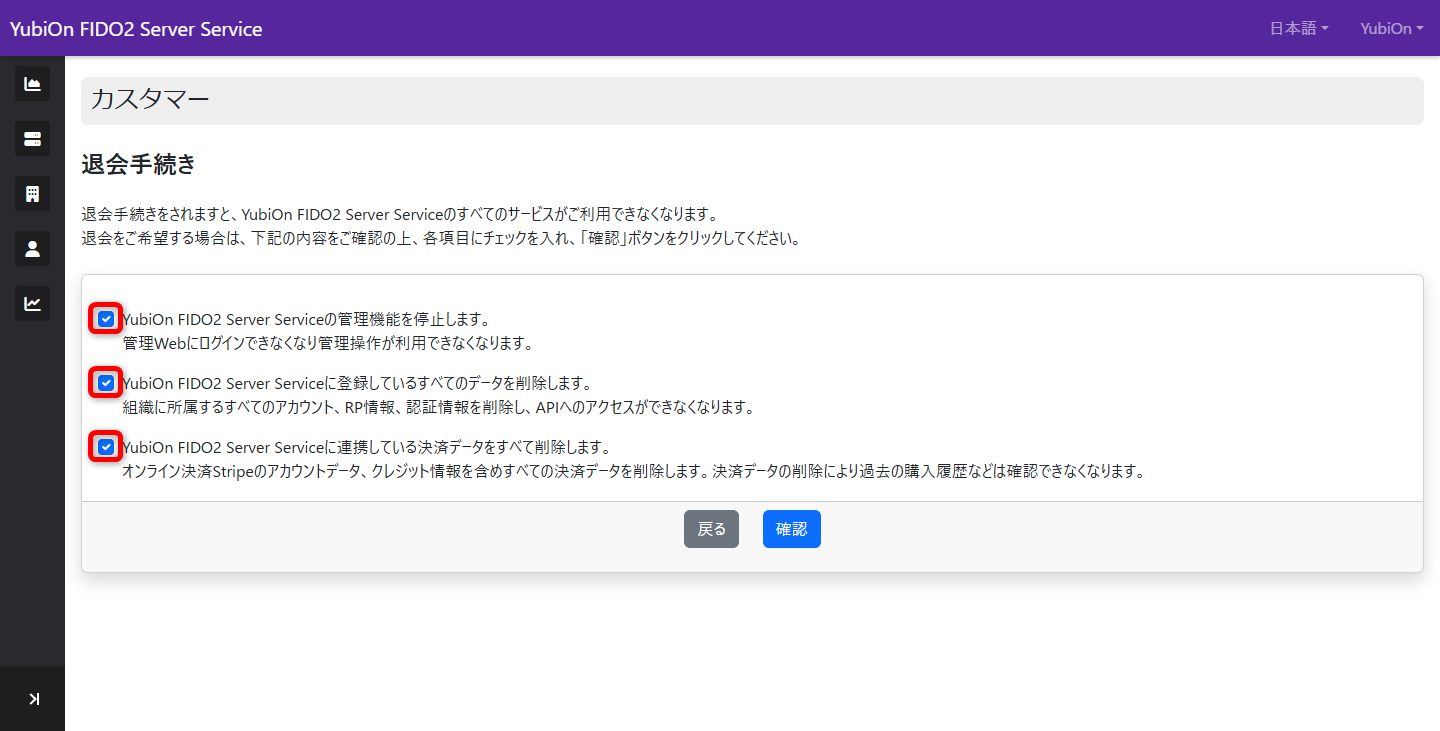Open the dashboard area-chart sidebar icon

point(32,83)
